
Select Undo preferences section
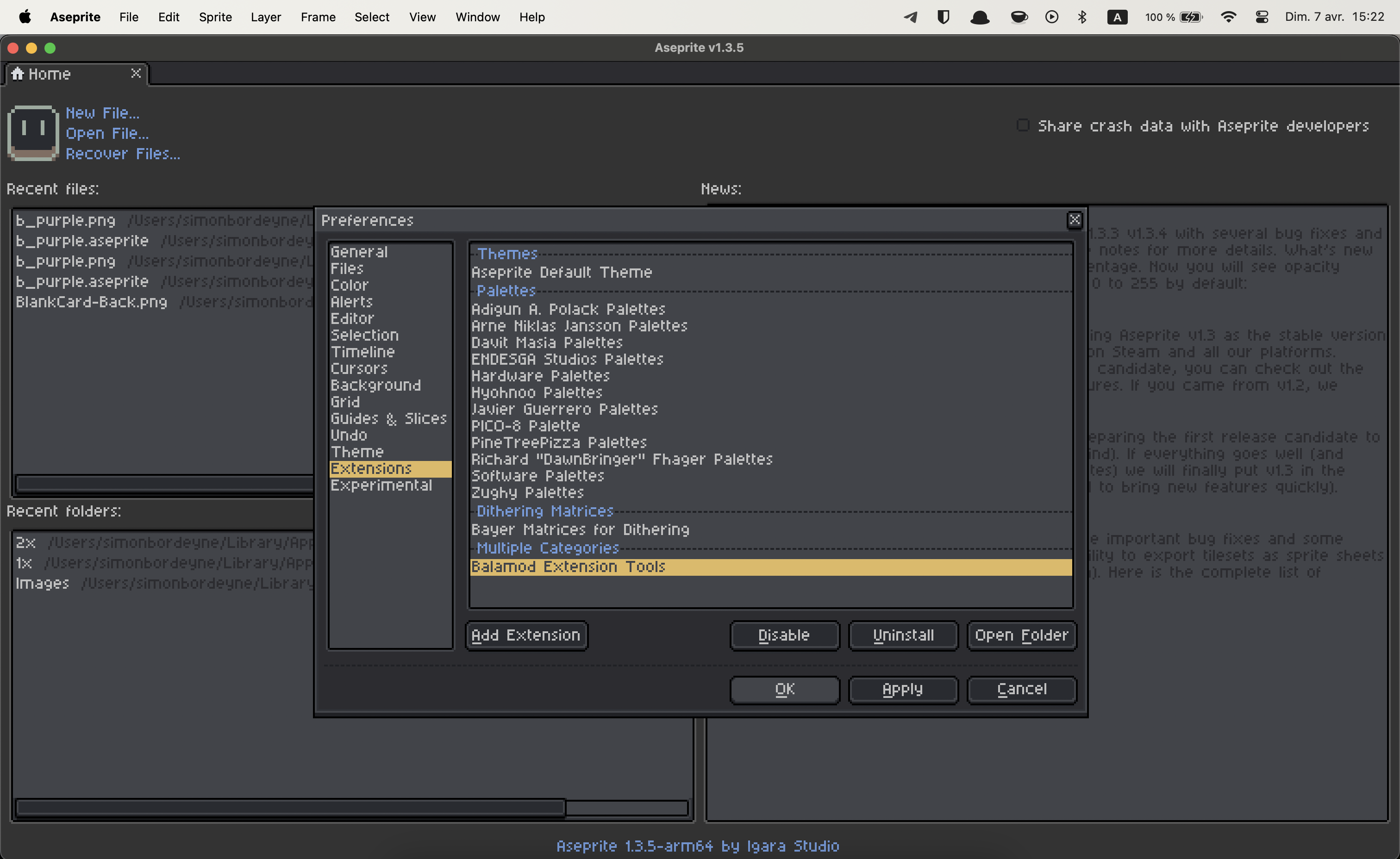(390, 435)
